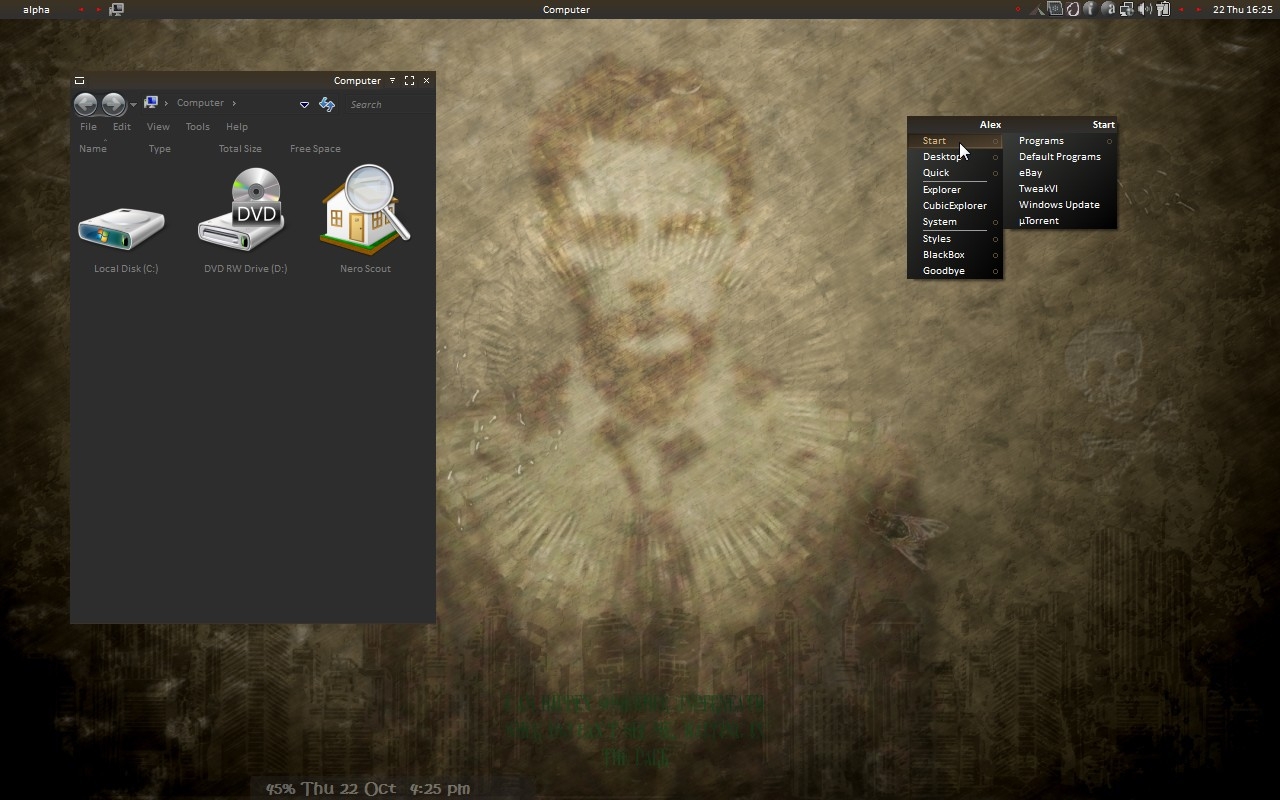Viewport: 1280px width, 800px height.
Task: Sort by the Name column header
Action: click(93, 148)
